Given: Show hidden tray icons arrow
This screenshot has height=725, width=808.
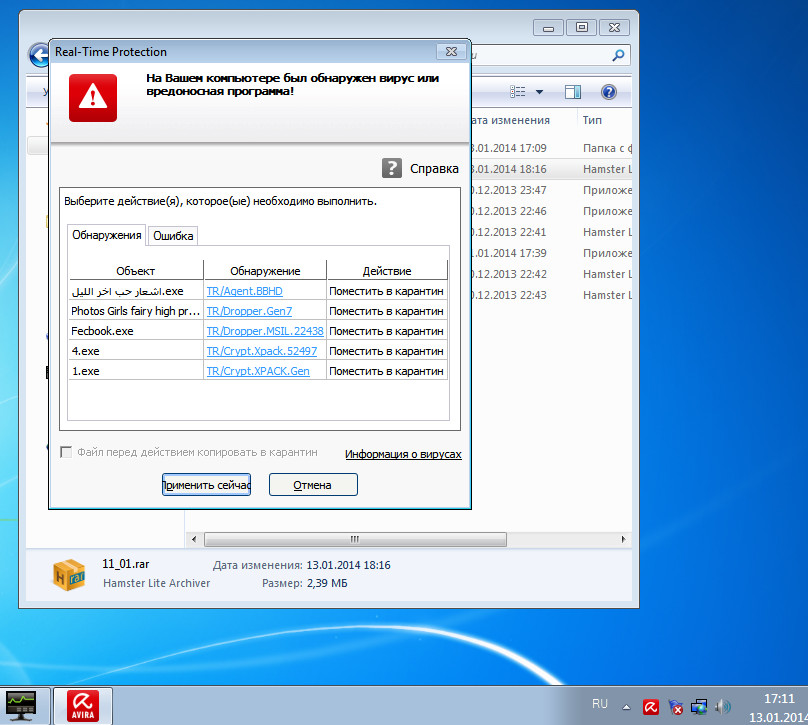Looking at the screenshot, I should coord(628,706).
